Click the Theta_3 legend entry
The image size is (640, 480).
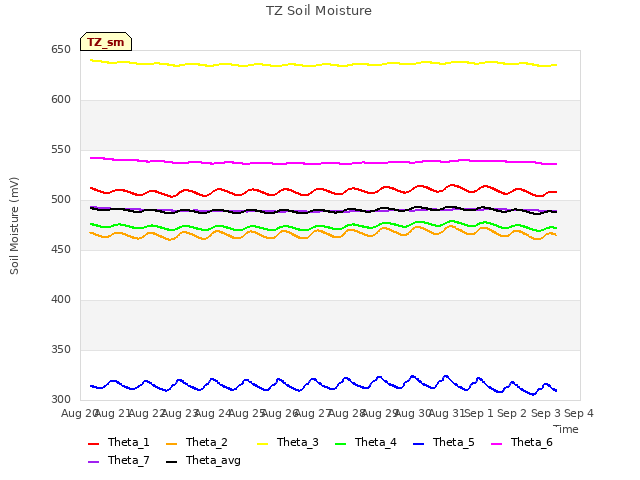pos(288,442)
